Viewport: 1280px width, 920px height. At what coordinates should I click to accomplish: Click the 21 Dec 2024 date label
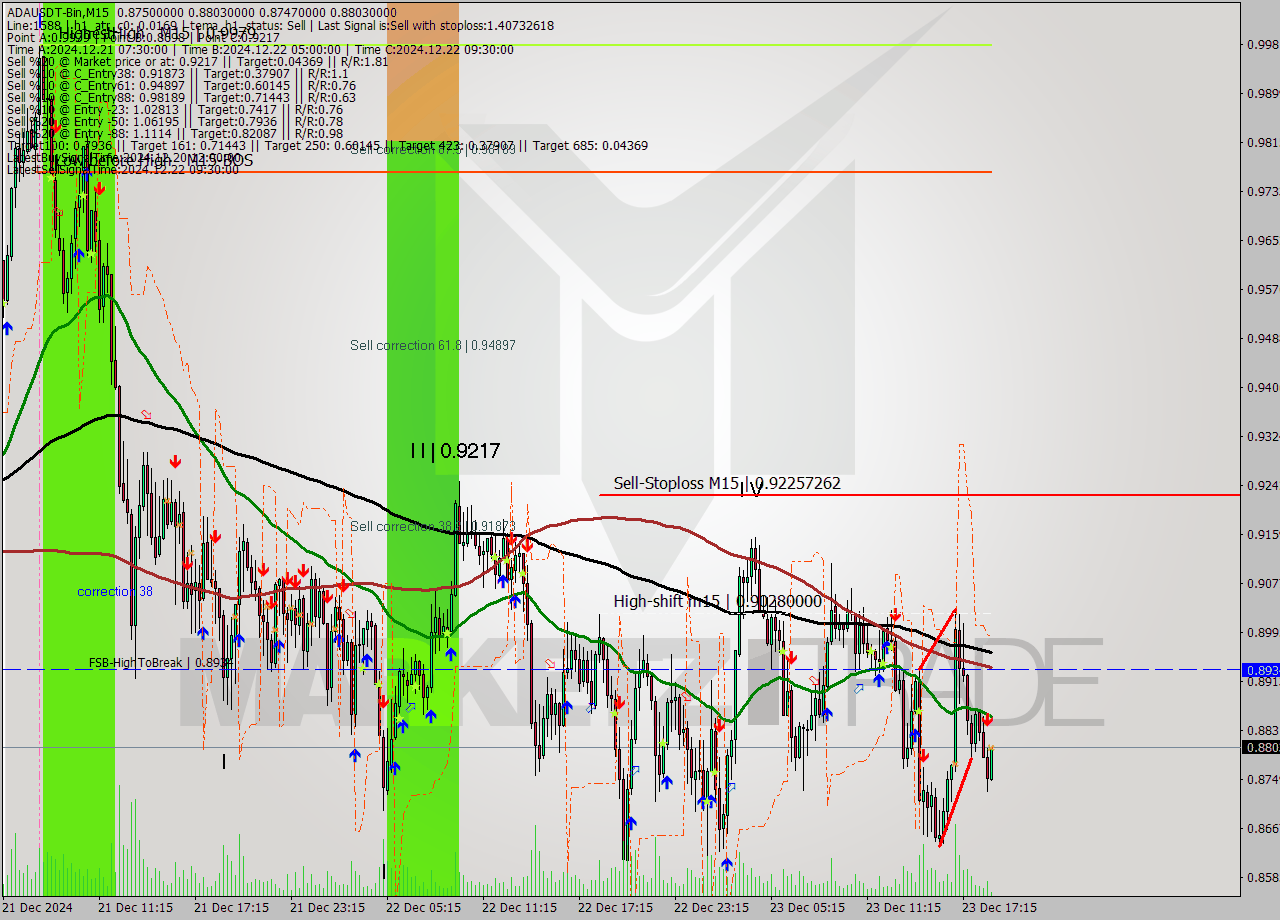pos(38,908)
